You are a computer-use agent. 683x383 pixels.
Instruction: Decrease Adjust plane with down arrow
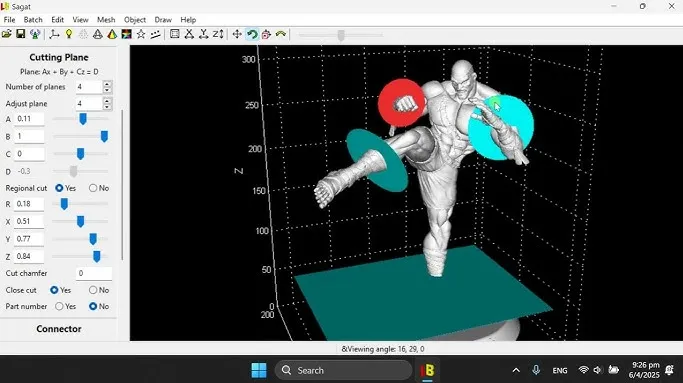(107, 107)
